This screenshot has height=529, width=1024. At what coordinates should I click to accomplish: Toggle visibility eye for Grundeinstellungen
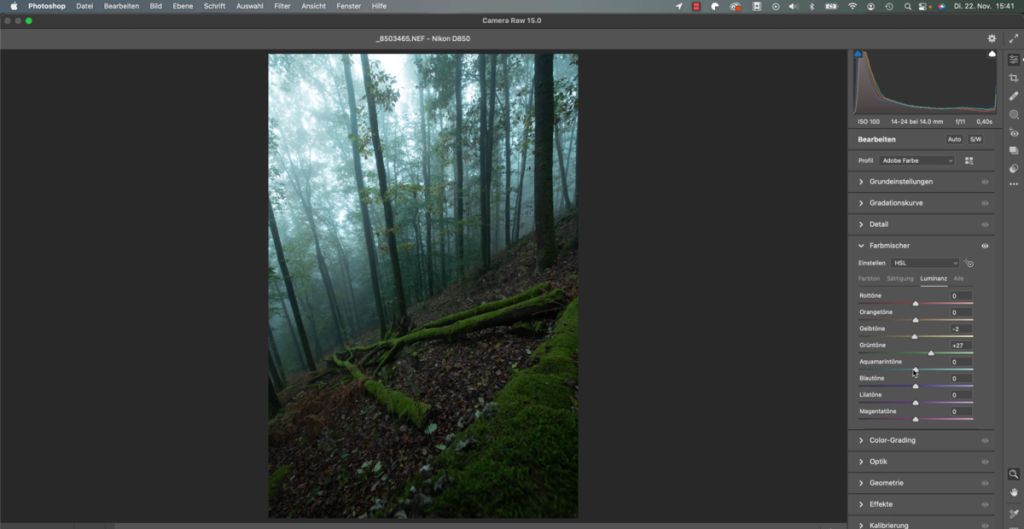click(x=985, y=182)
